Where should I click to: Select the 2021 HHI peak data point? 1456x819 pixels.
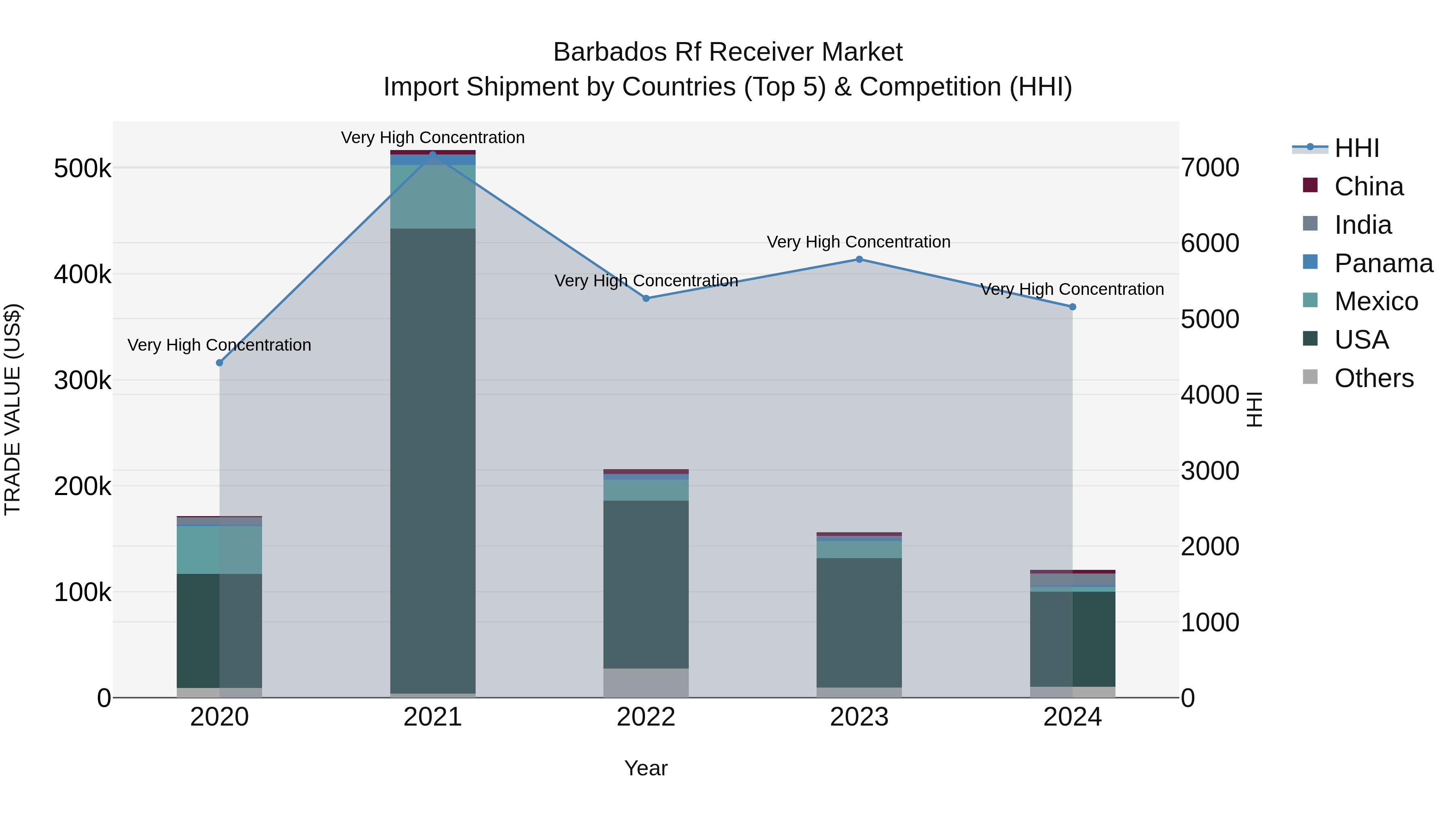tap(433, 154)
